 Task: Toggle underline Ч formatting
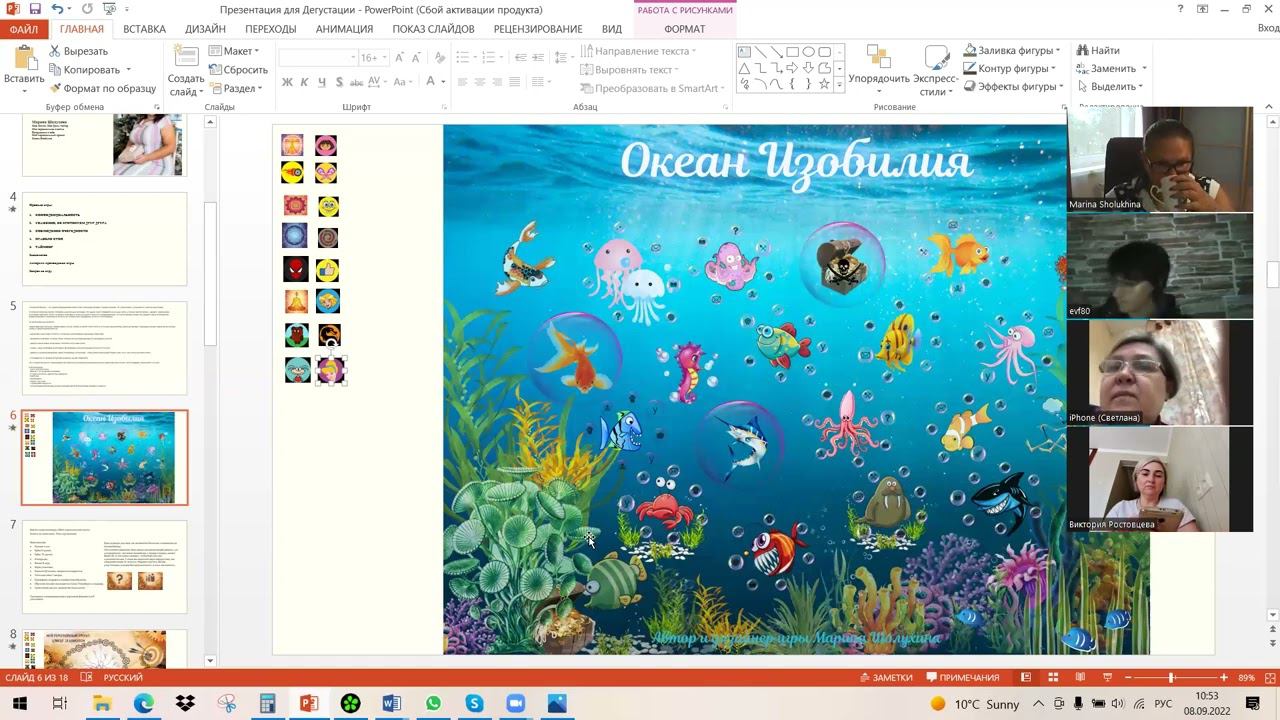[321, 82]
